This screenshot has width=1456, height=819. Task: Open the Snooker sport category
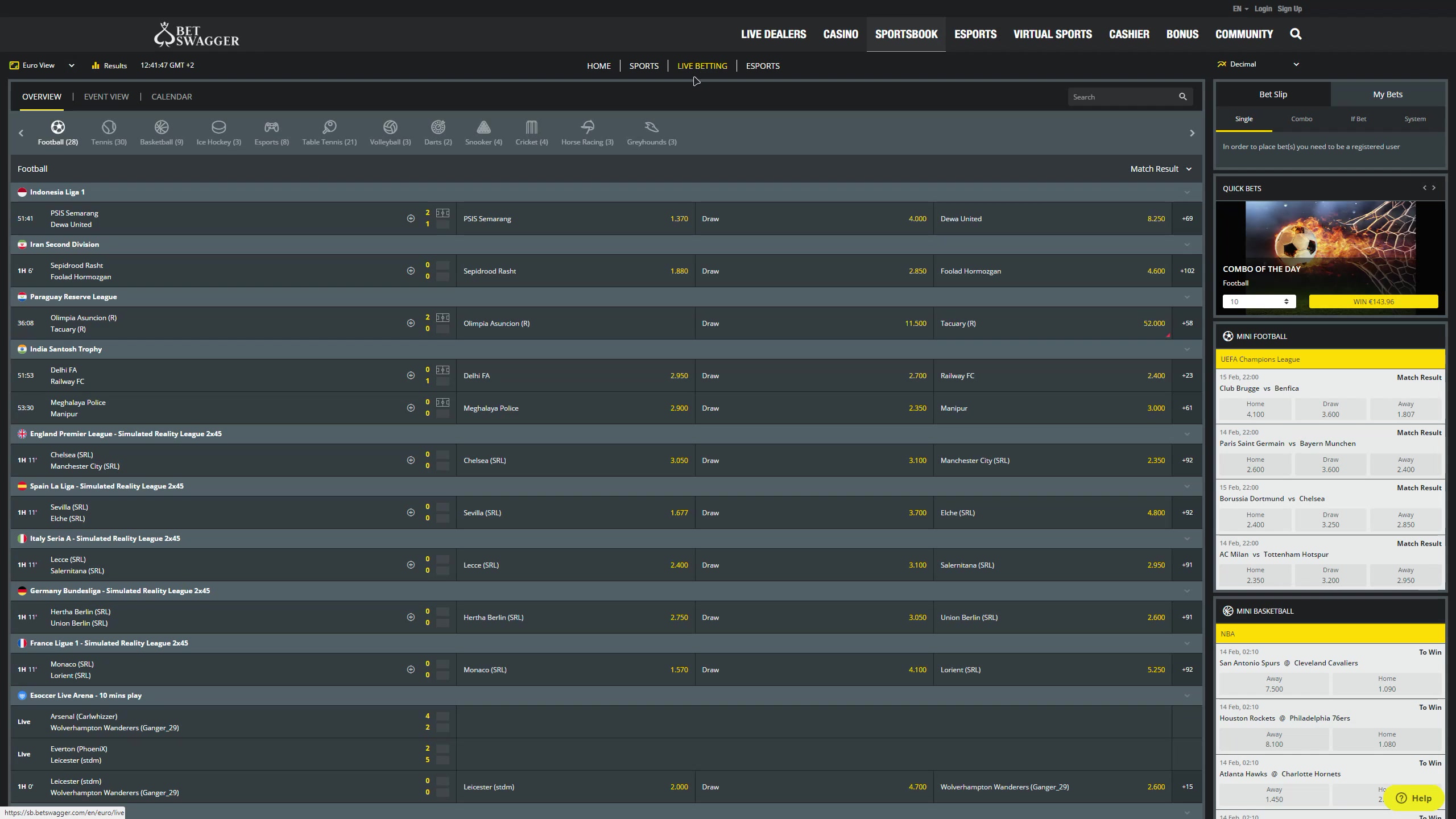pyautogui.click(x=483, y=133)
